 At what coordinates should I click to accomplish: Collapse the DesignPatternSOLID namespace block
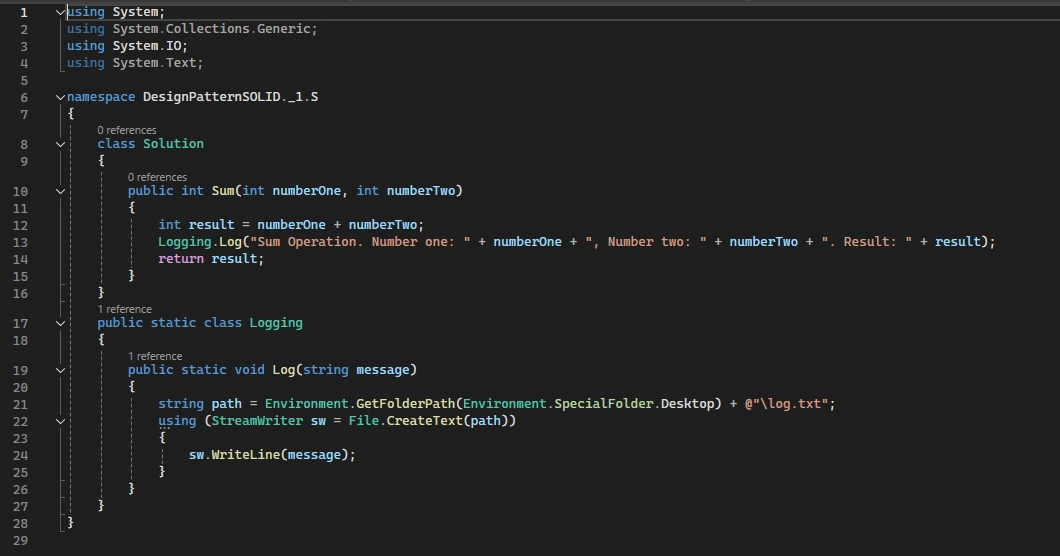click(x=60, y=97)
